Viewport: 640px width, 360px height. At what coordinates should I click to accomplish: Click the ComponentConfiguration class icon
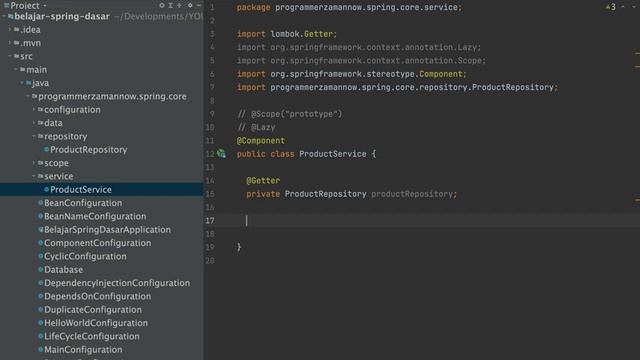pyautogui.click(x=40, y=242)
